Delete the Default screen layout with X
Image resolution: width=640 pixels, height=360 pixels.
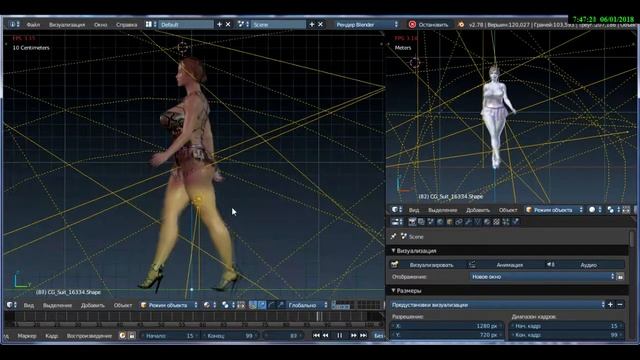(228, 24)
